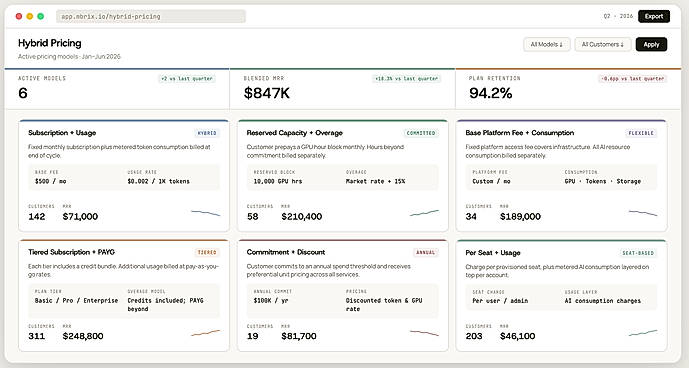This screenshot has height=368, width=689.
Task: Click the $500 / mo base fee
Action: point(51,181)
